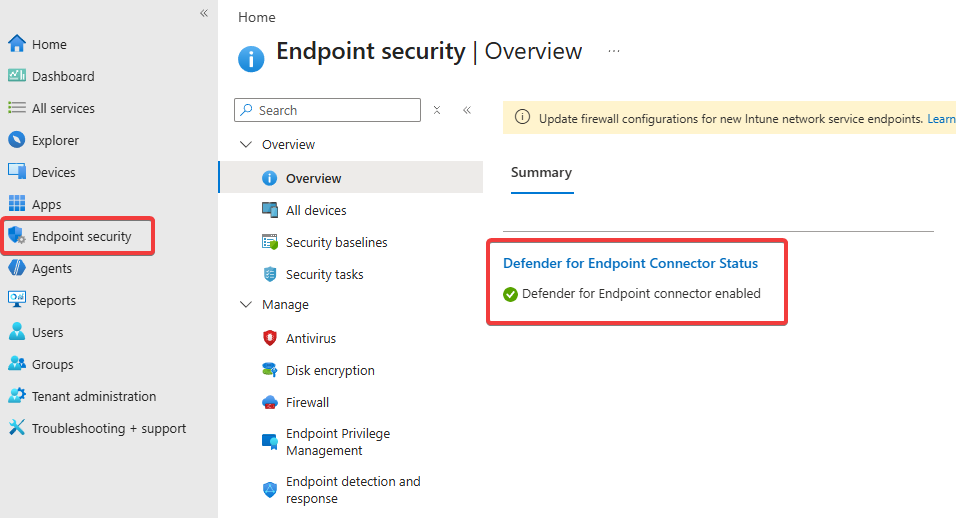Clear the menu search box
Viewport: 956px width, 518px height.
(x=437, y=110)
